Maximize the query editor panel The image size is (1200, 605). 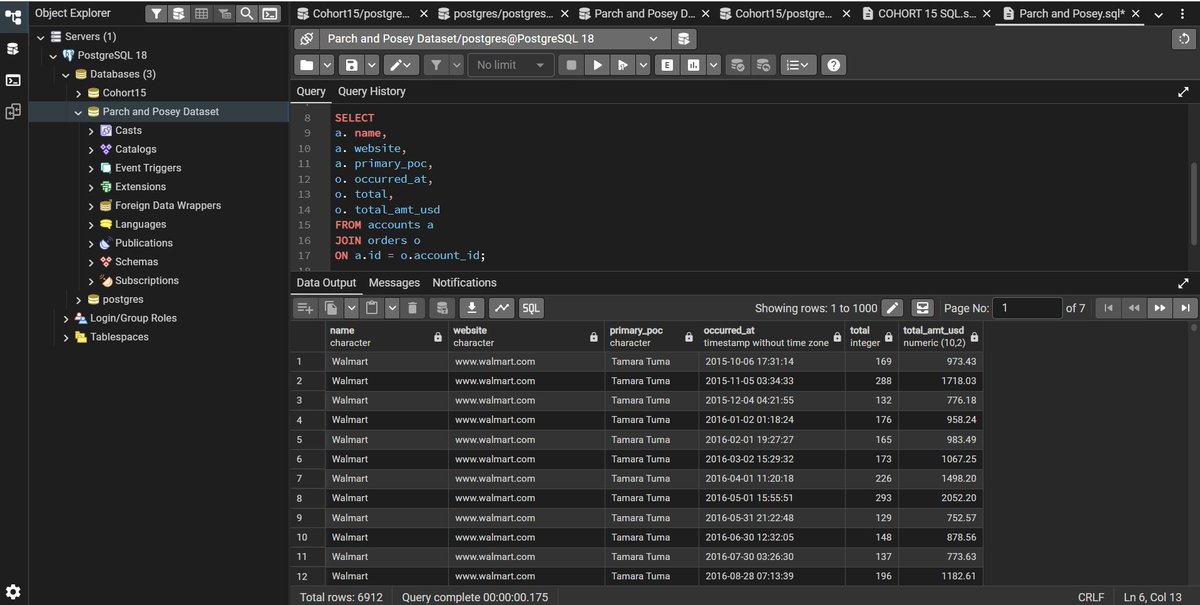click(x=1184, y=91)
